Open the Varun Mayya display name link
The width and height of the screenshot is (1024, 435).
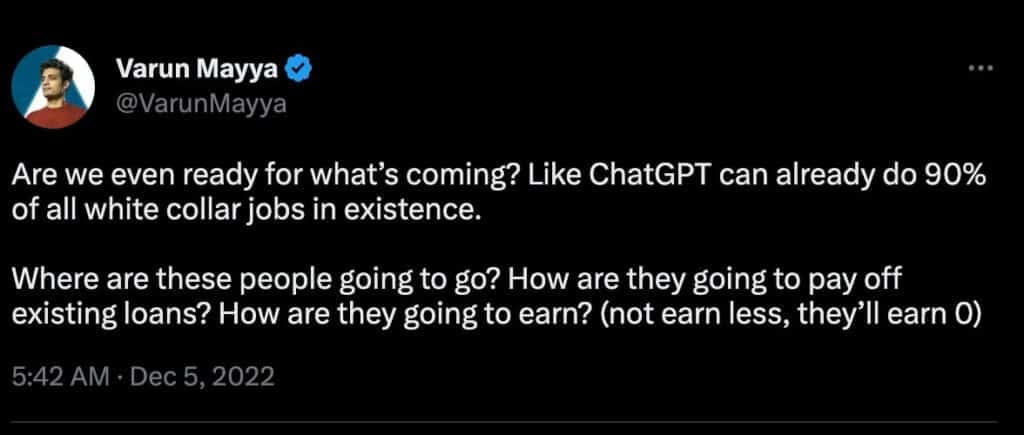[199, 68]
